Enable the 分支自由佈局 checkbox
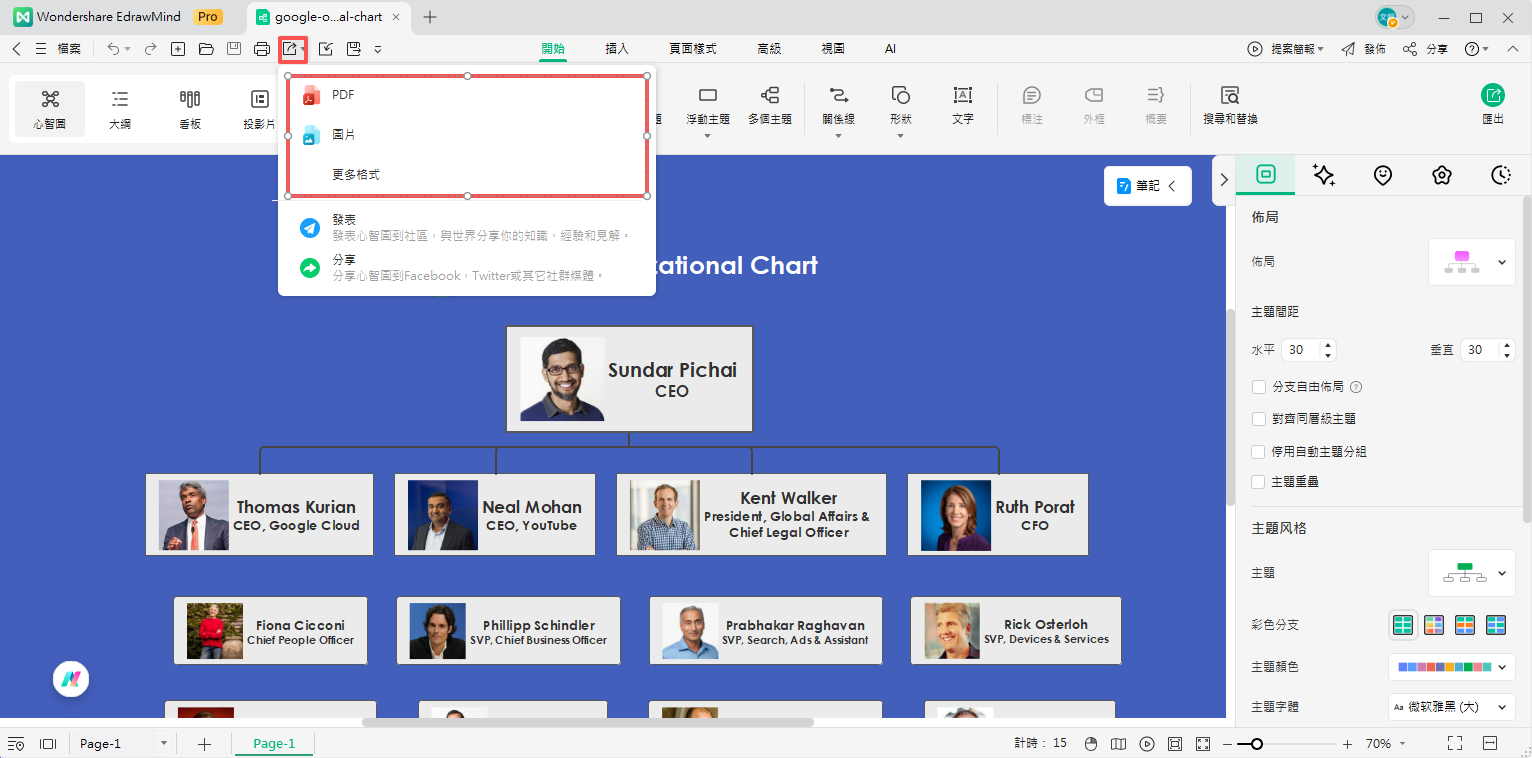Screen dimensions: 1532x758 tap(1258, 387)
